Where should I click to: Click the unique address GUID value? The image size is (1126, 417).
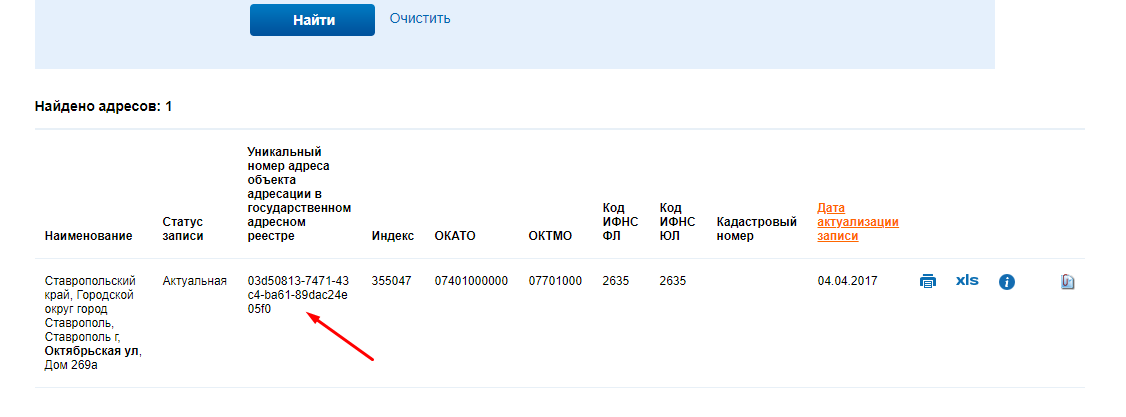pos(298,295)
